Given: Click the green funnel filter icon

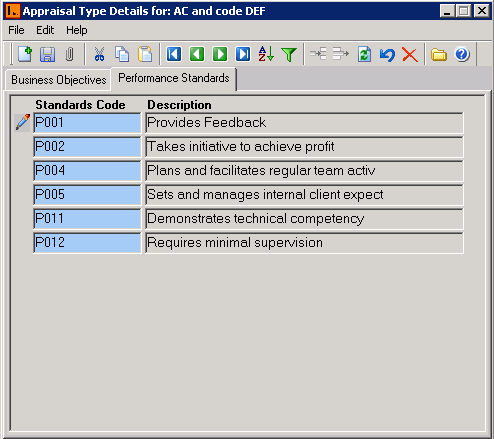Looking at the screenshot, I should (289, 55).
